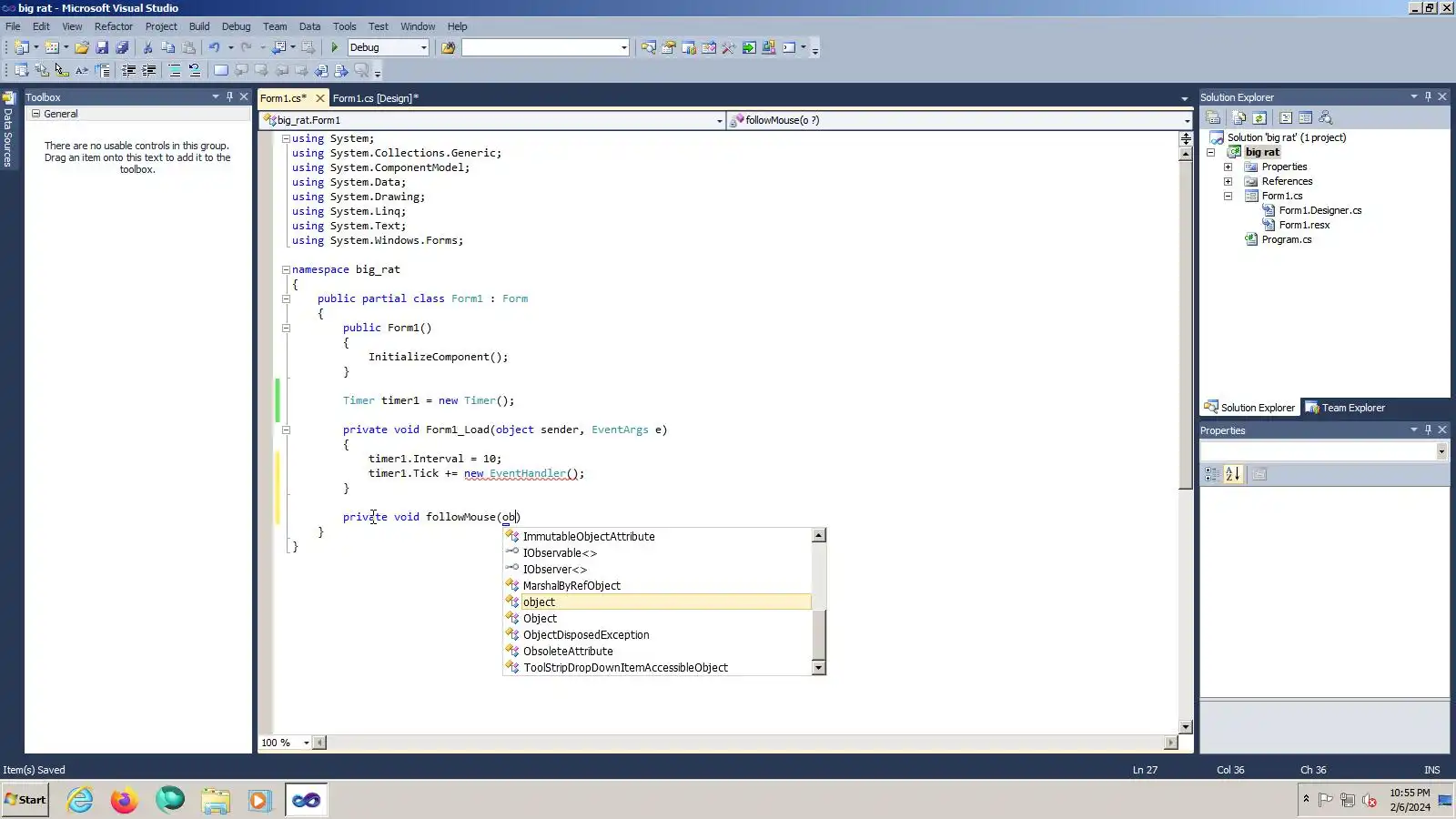The image size is (1456, 819).
Task: Click the editor horizontal scroll right arrow
Action: [x=1172, y=743]
